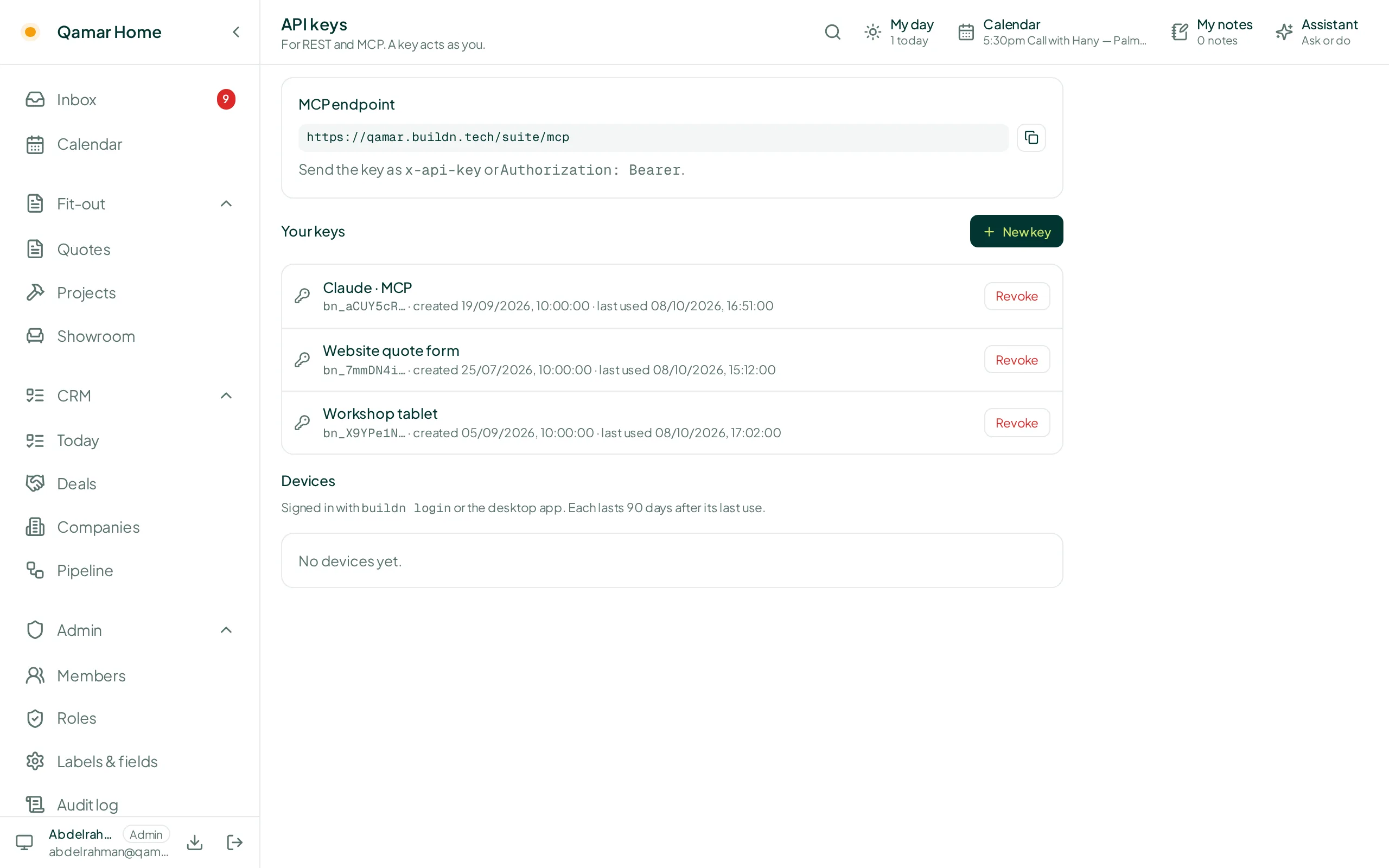Open Quotes in the sidebar
This screenshot has height=868, width=1389.
point(130,249)
